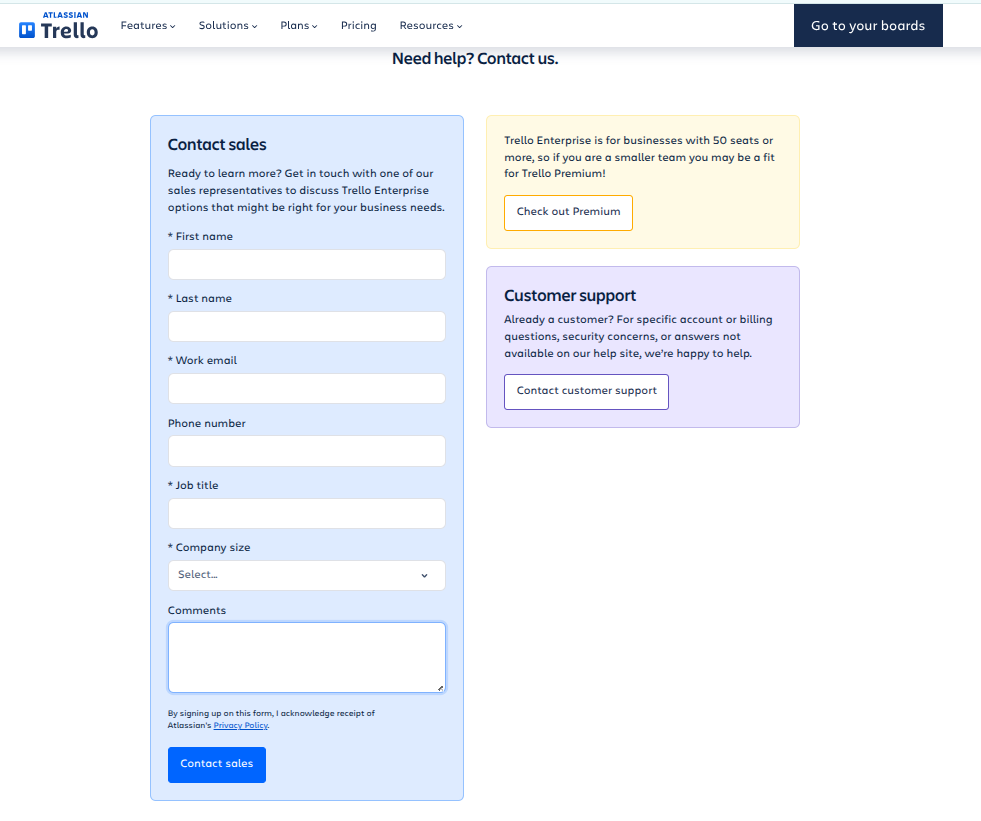Click Check out Premium button
The height and width of the screenshot is (821, 981).
click(x=568, y=213)
